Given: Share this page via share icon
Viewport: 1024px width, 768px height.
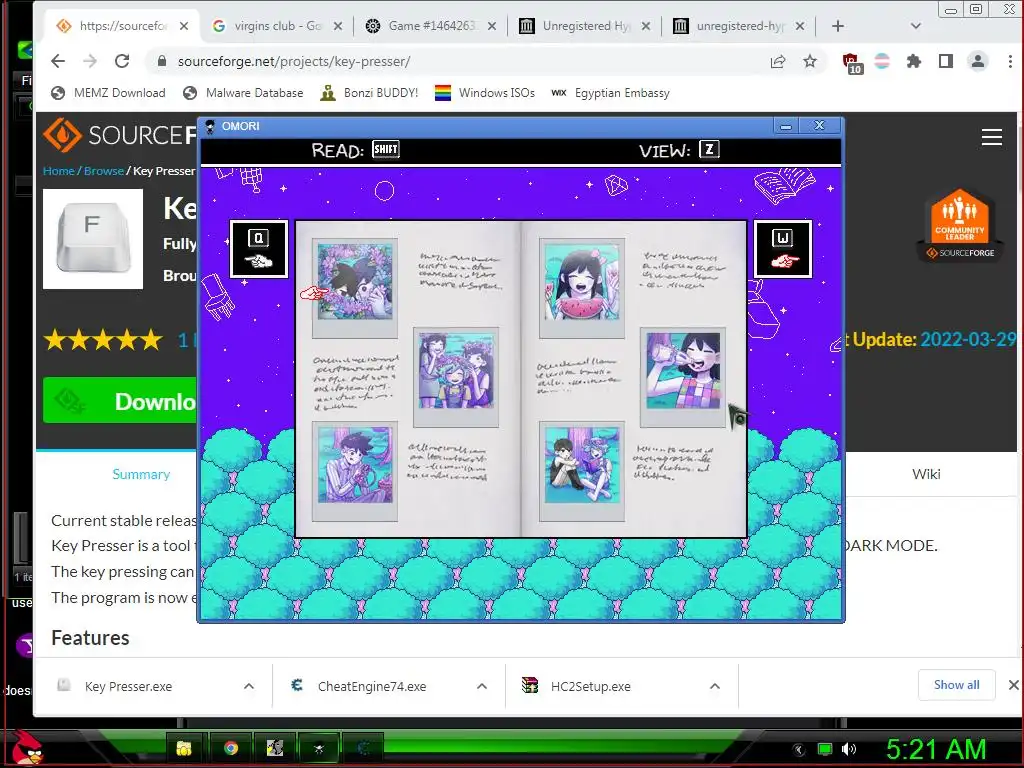Looking at the screenshot, I should (x=778, y=61).
